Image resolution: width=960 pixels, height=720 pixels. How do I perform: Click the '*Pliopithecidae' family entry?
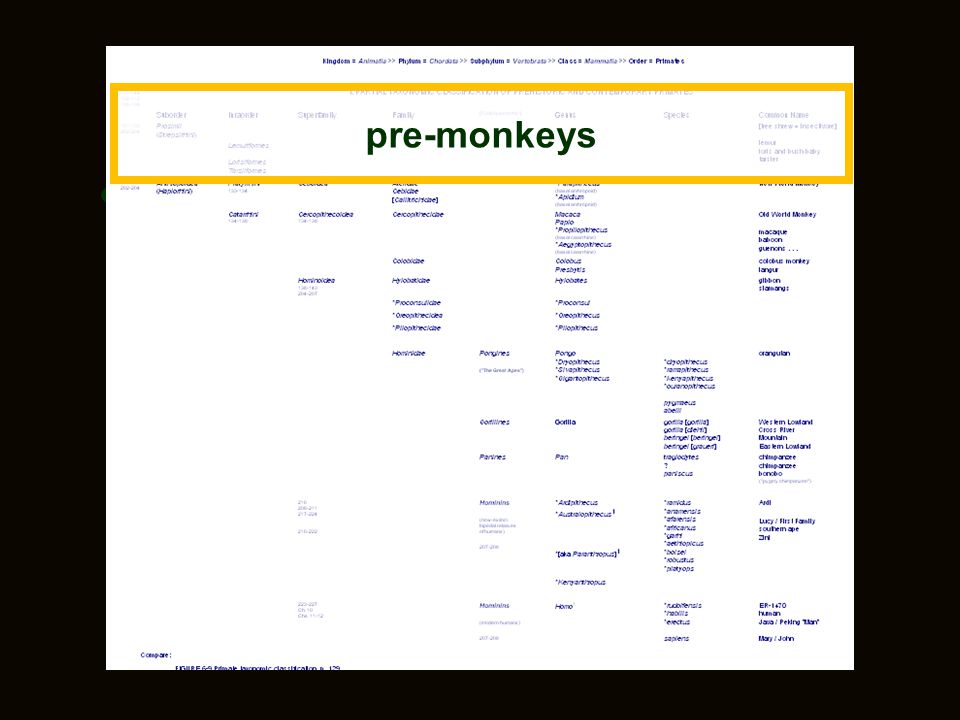point(416,328)
